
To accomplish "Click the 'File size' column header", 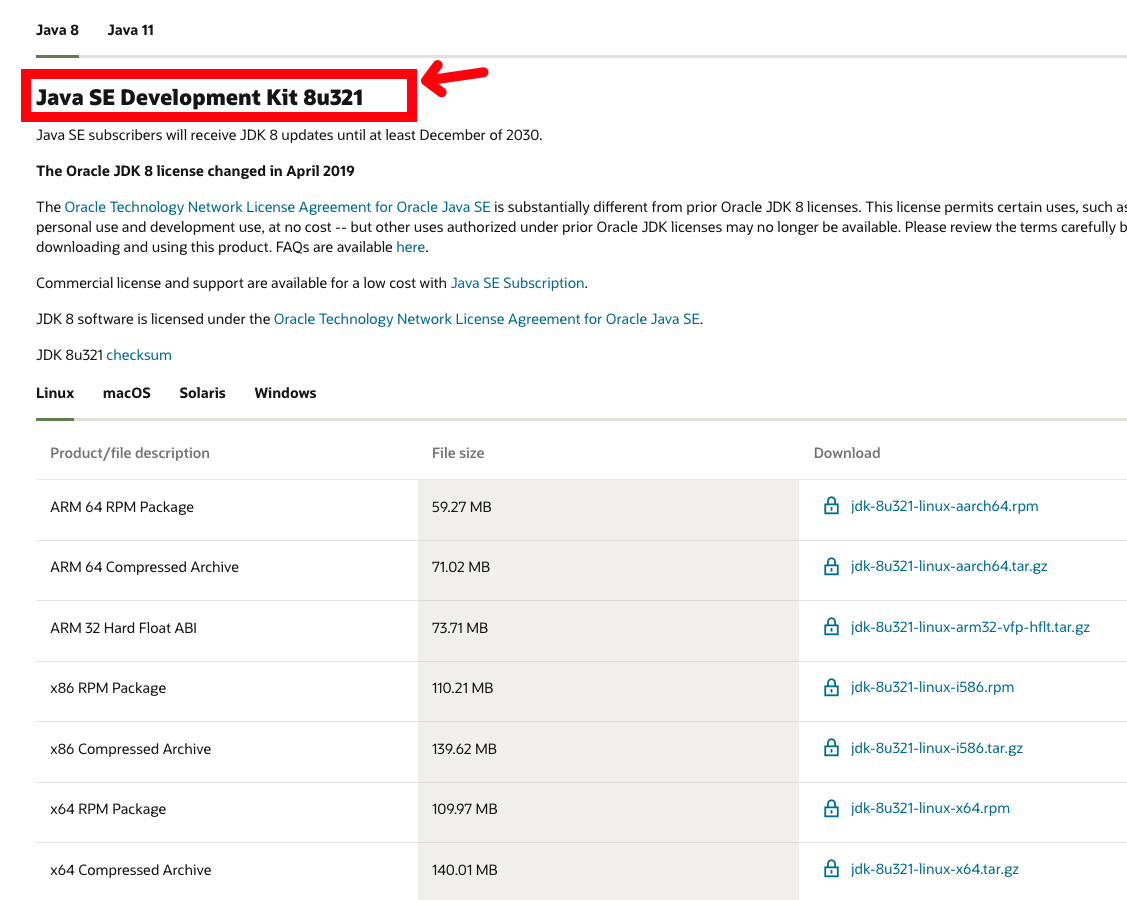I will tap(458, 453).
